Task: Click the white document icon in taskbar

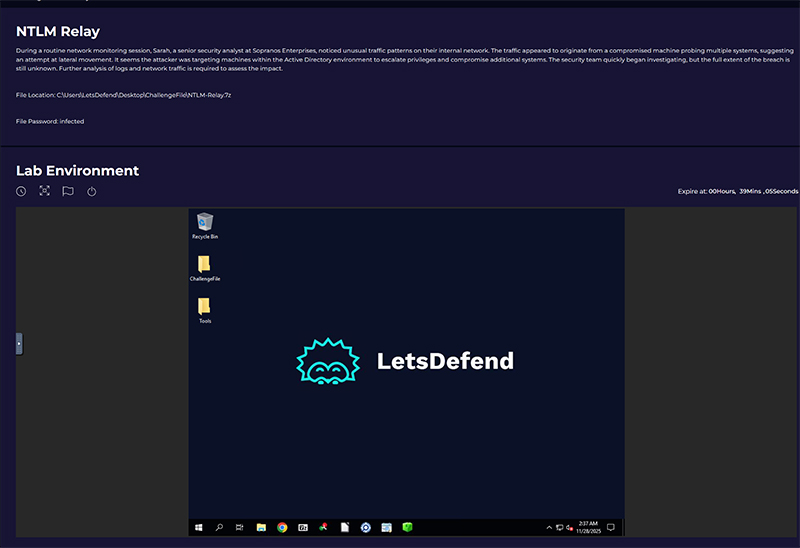Action: click(x=344, y=527)
